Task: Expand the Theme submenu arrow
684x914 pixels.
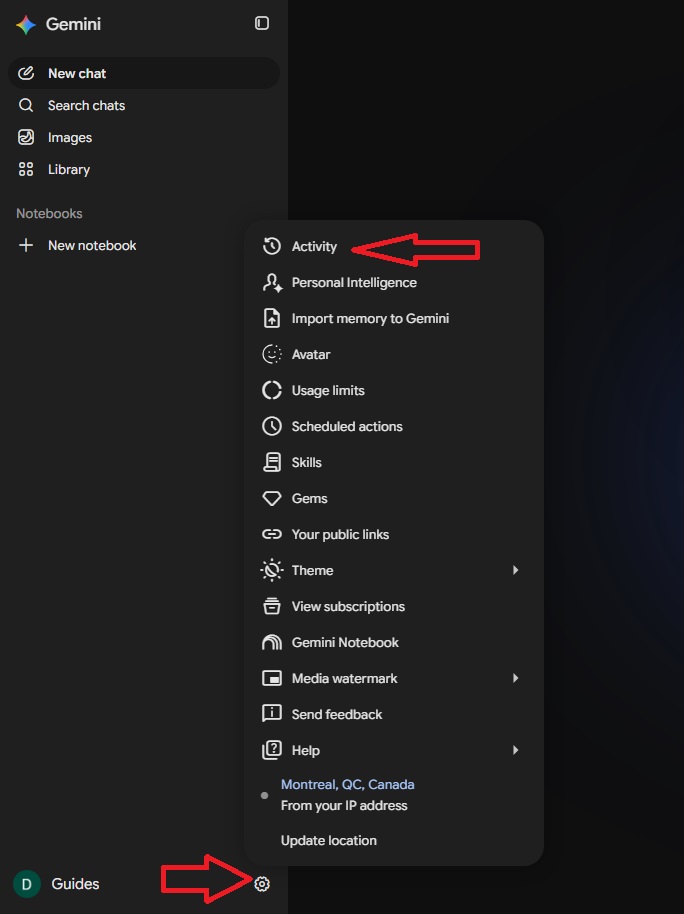Action: click(515, 571)
